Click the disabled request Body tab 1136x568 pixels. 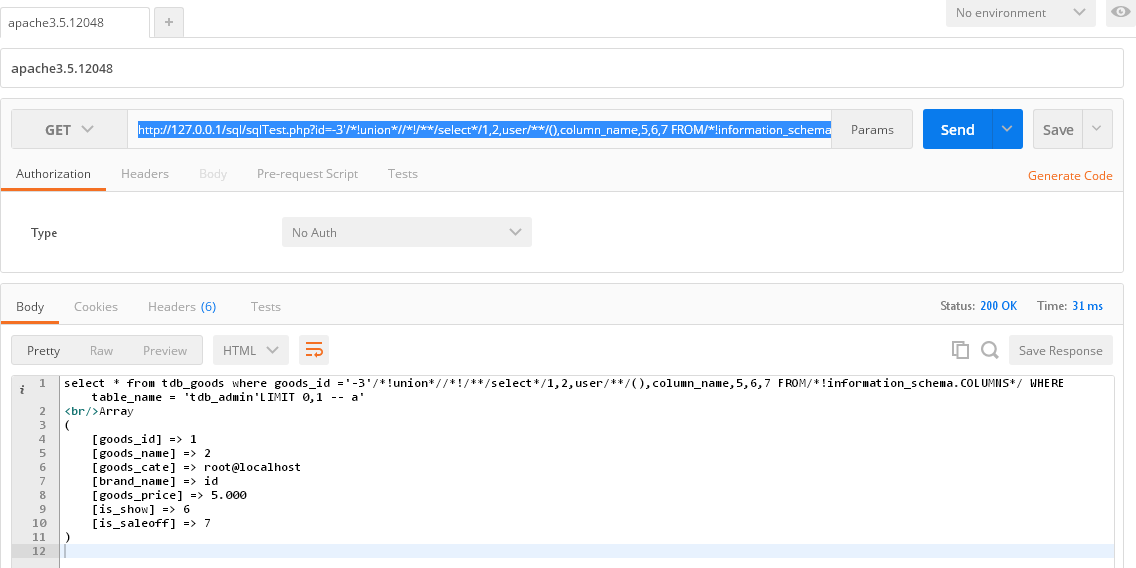tap(213, 174)
